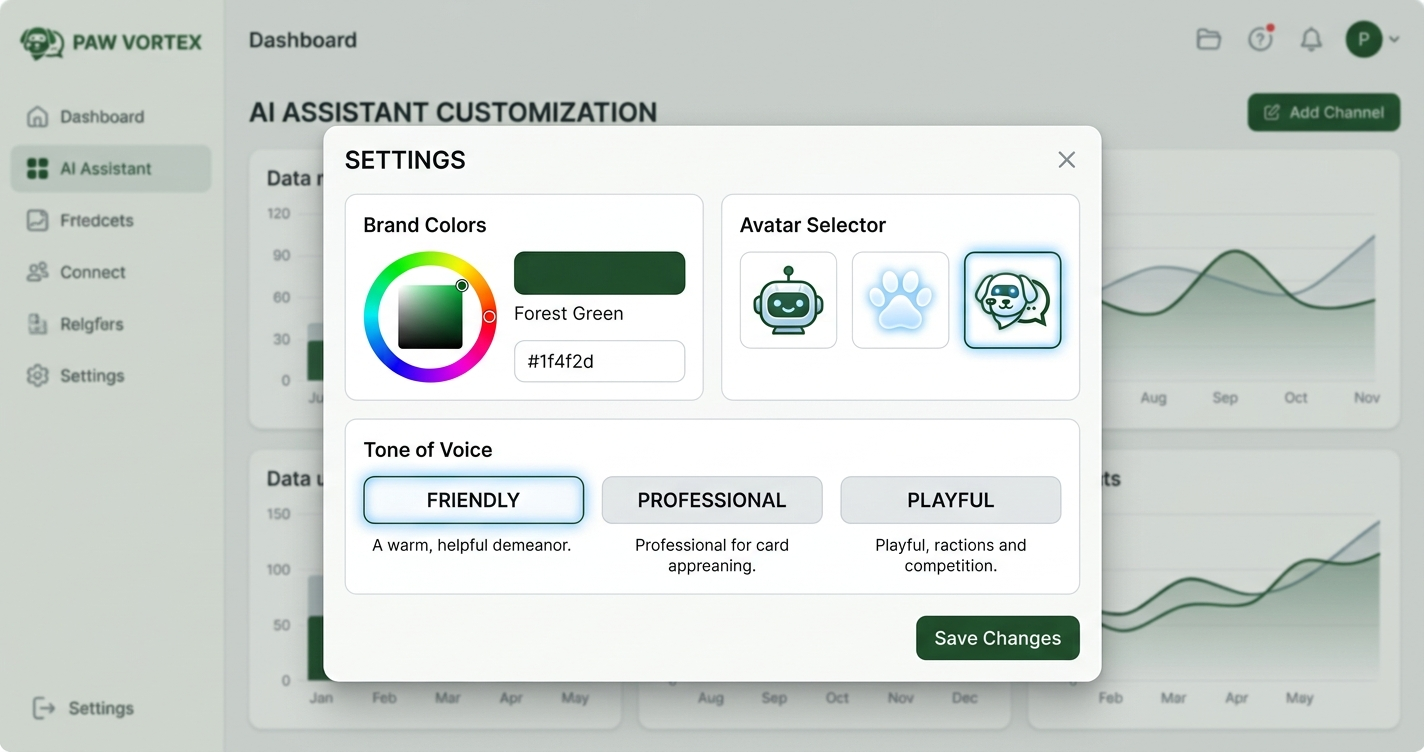Select the robot avatar
The image size is (1424, 752).
(x=788, y=300)
